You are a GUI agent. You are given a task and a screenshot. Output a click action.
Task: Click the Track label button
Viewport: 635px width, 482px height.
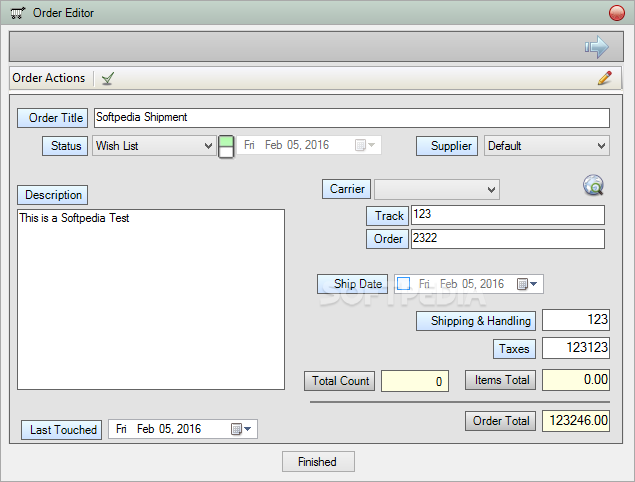[x=388, y=216]
